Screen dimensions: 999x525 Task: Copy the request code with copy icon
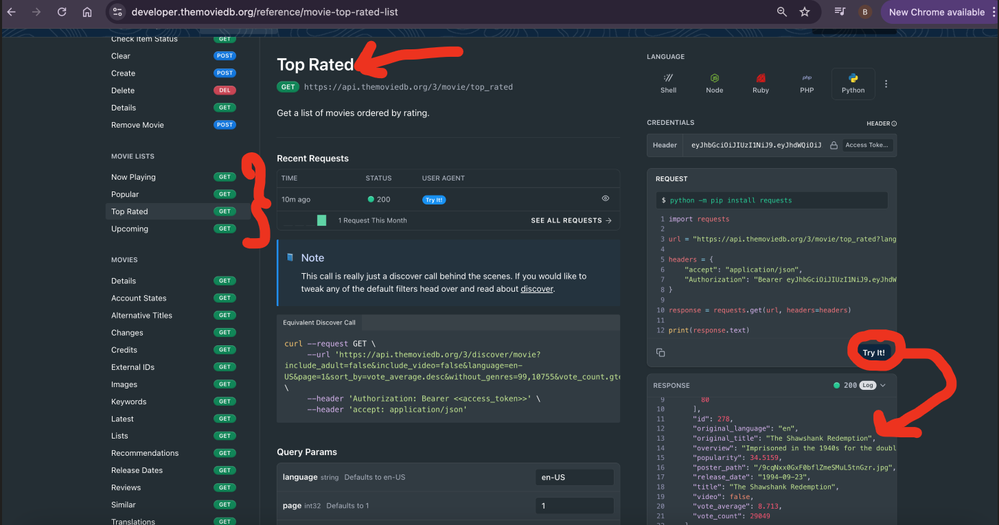pyautogui.click(x=661, y=352)
